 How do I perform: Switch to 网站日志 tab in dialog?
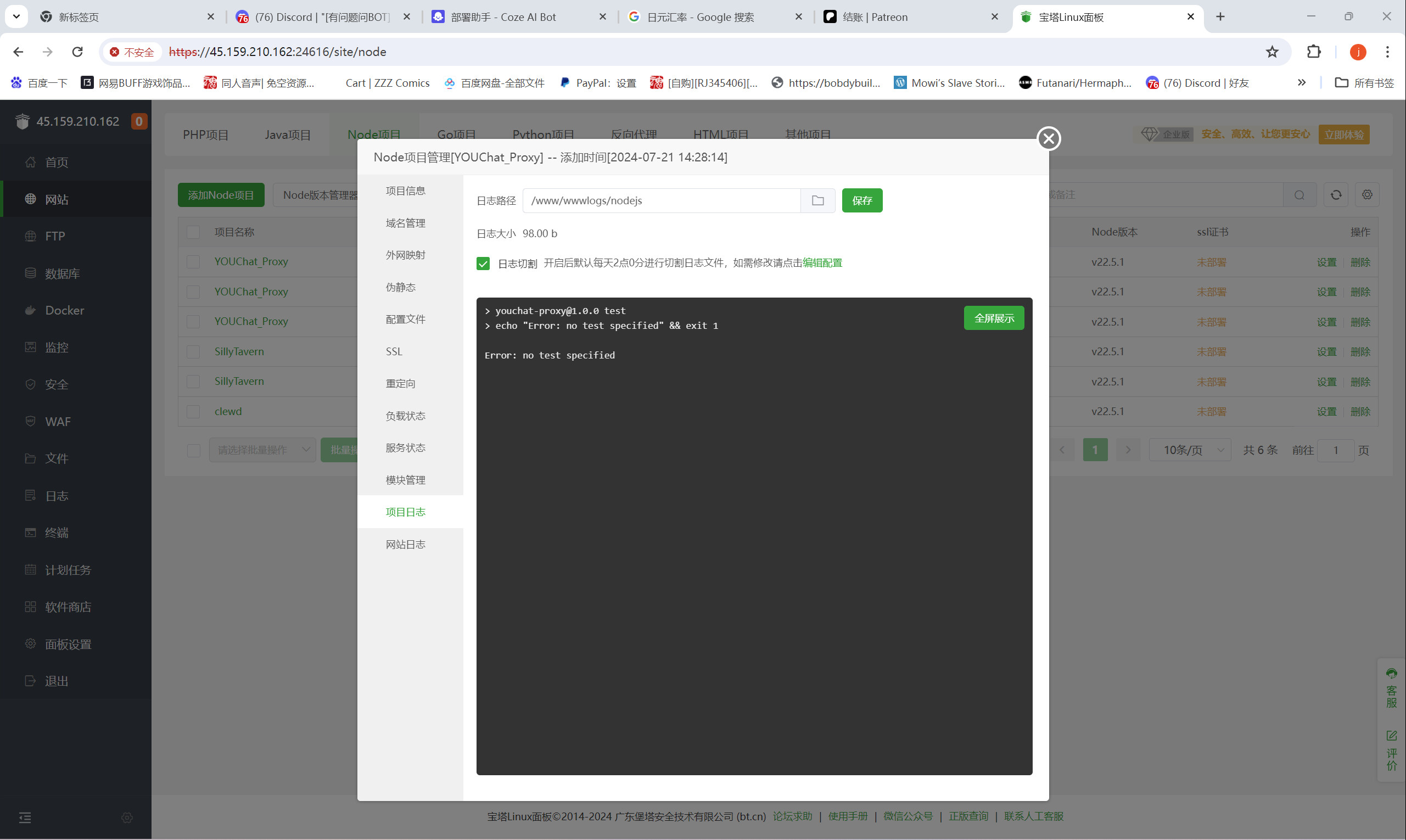pyautogui.click(x=405, y=544)
